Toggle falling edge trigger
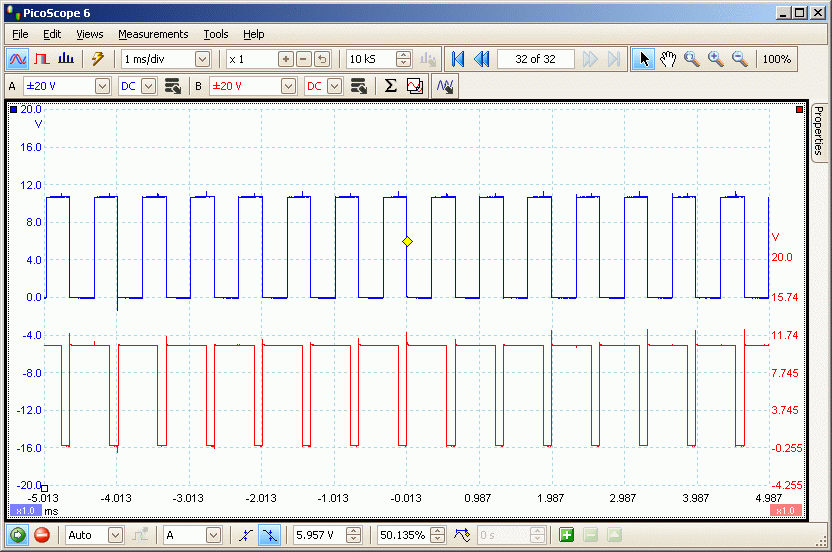Viewport: 832px width, 552px height. point(268,535)
